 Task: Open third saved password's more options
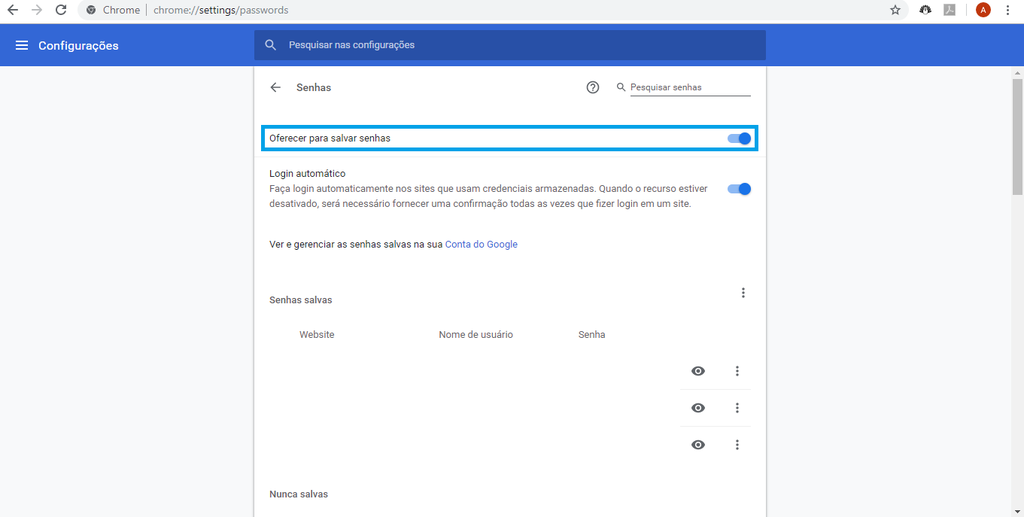point(737,445)
